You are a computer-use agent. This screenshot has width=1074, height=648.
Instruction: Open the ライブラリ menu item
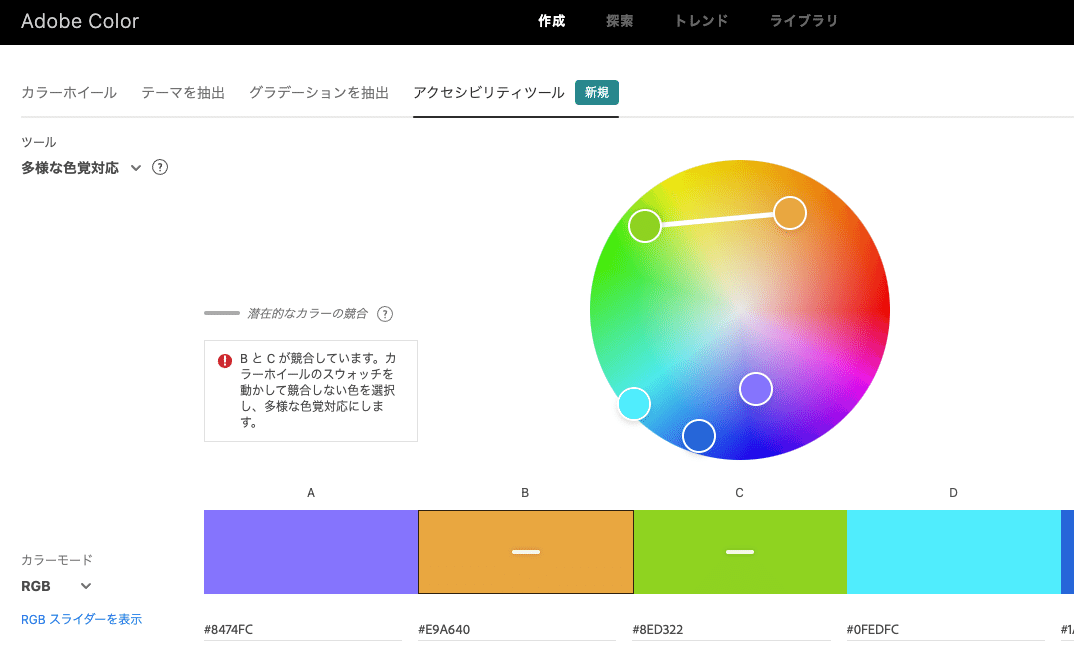(805, 21)
